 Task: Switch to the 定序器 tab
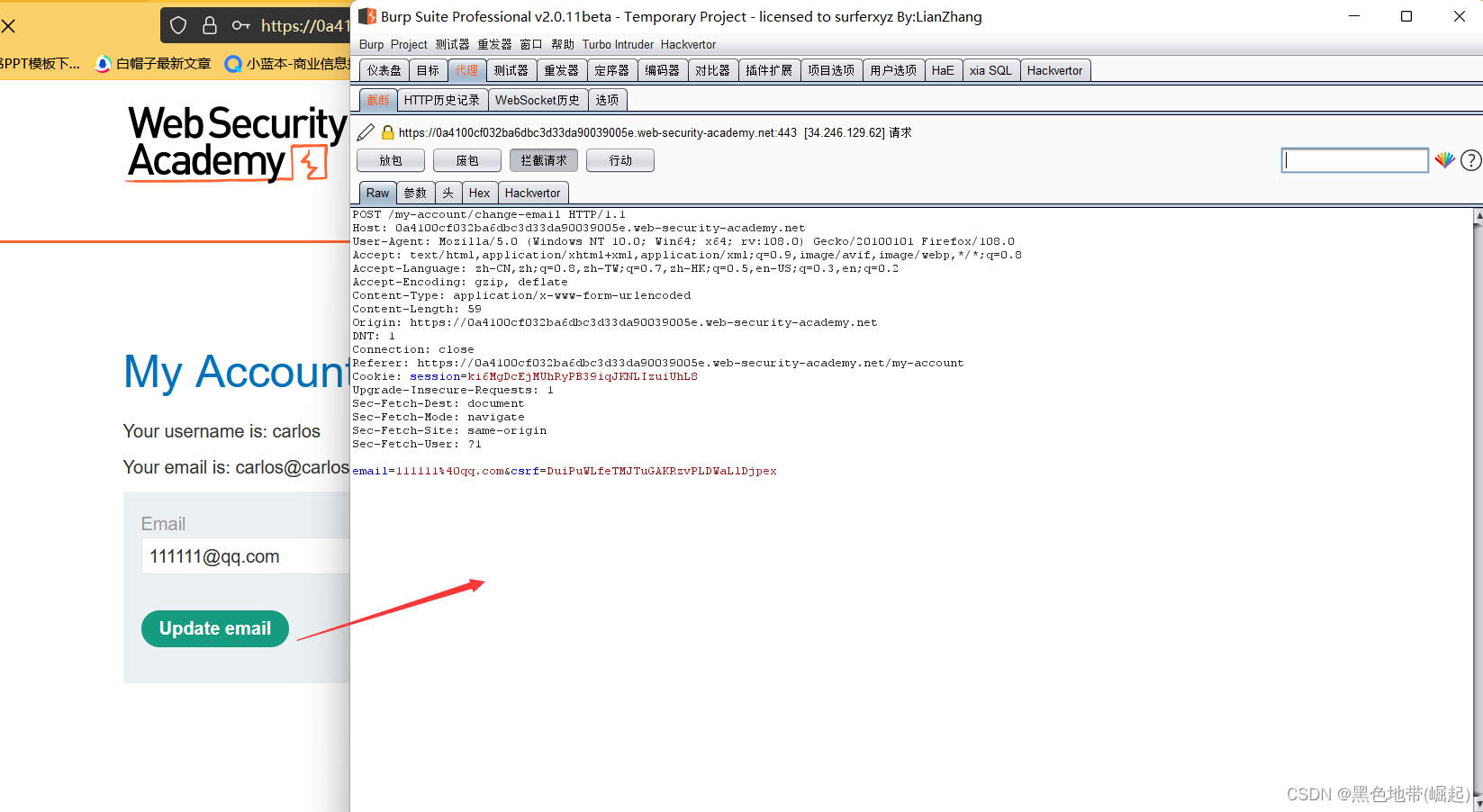[x=612, y=70]
